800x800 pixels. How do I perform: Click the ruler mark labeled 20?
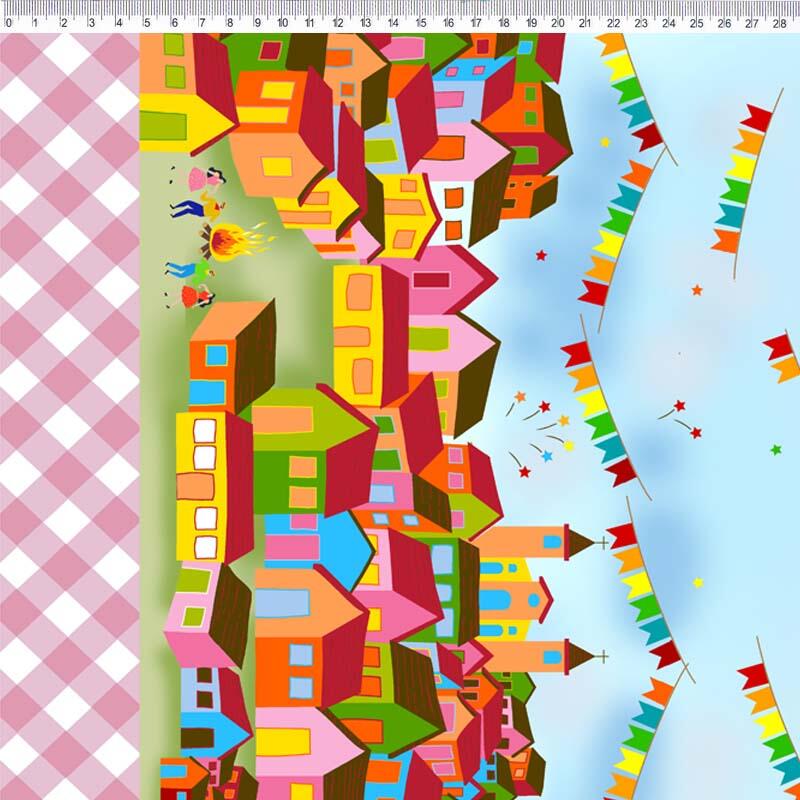558,23
